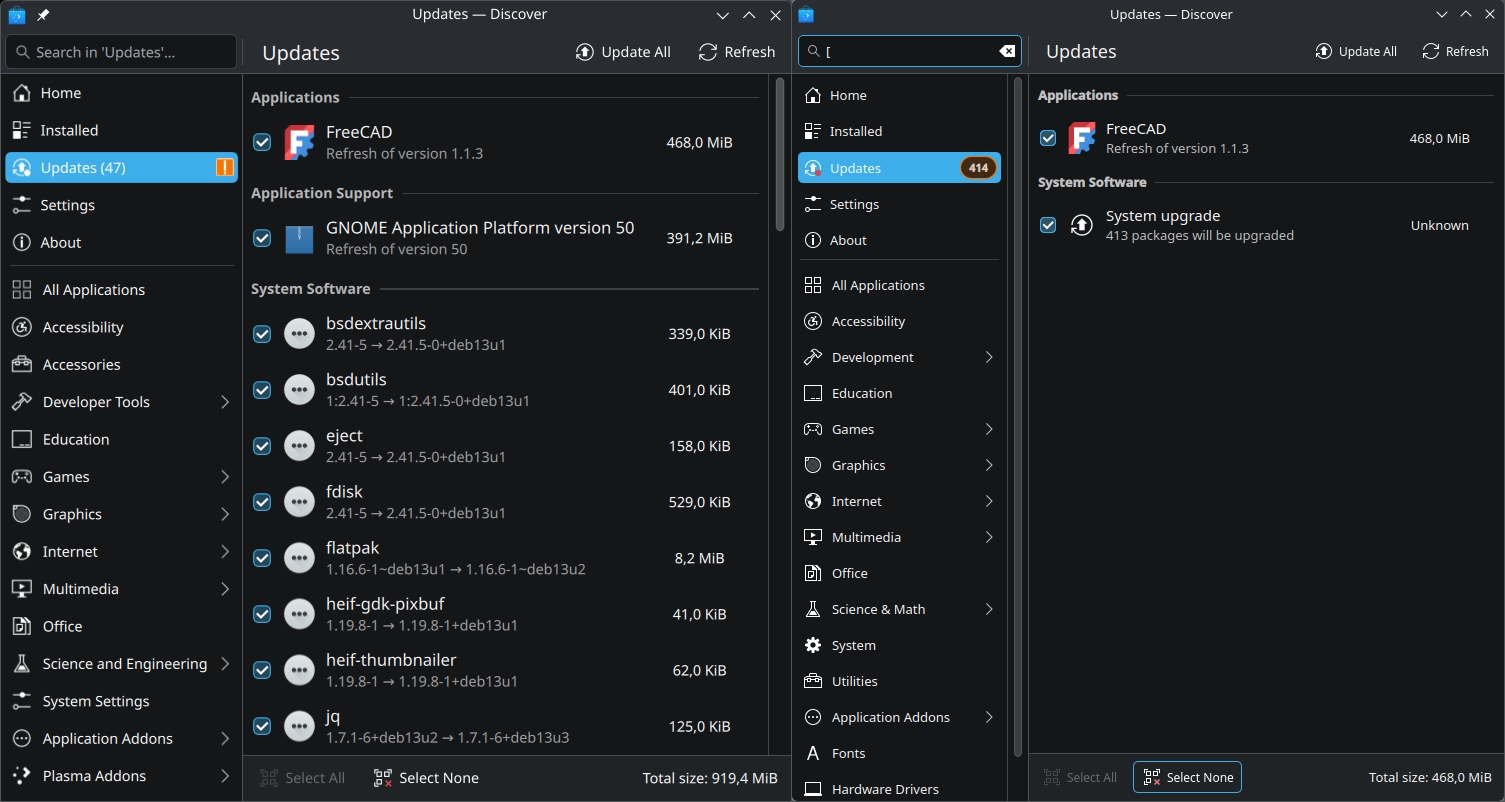Click the bsdextrautils package icon
Screen dimensions: 1505x802
[299, 334]
